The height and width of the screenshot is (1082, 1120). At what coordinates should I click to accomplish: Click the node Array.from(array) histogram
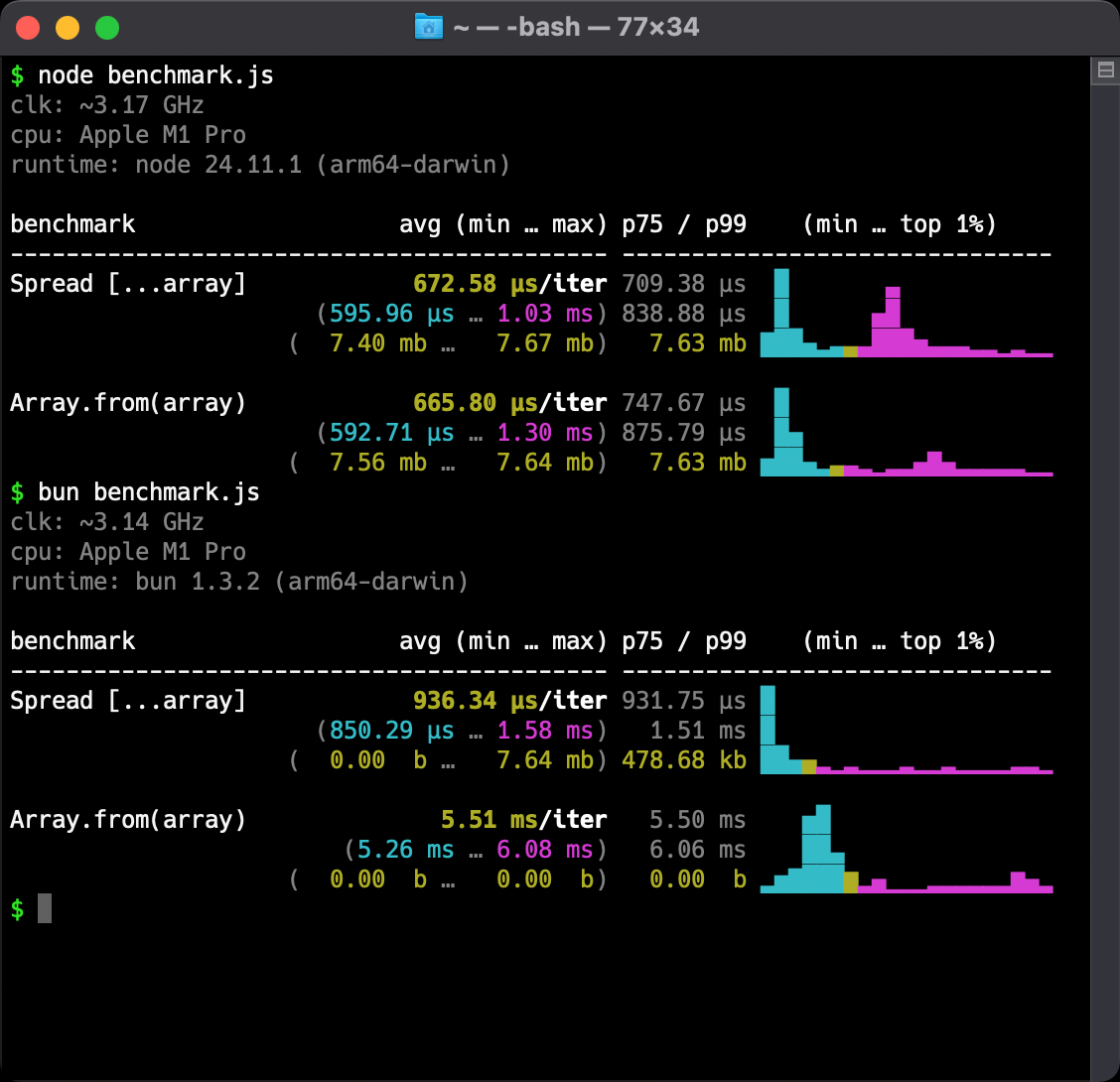[x=906, y=434]
